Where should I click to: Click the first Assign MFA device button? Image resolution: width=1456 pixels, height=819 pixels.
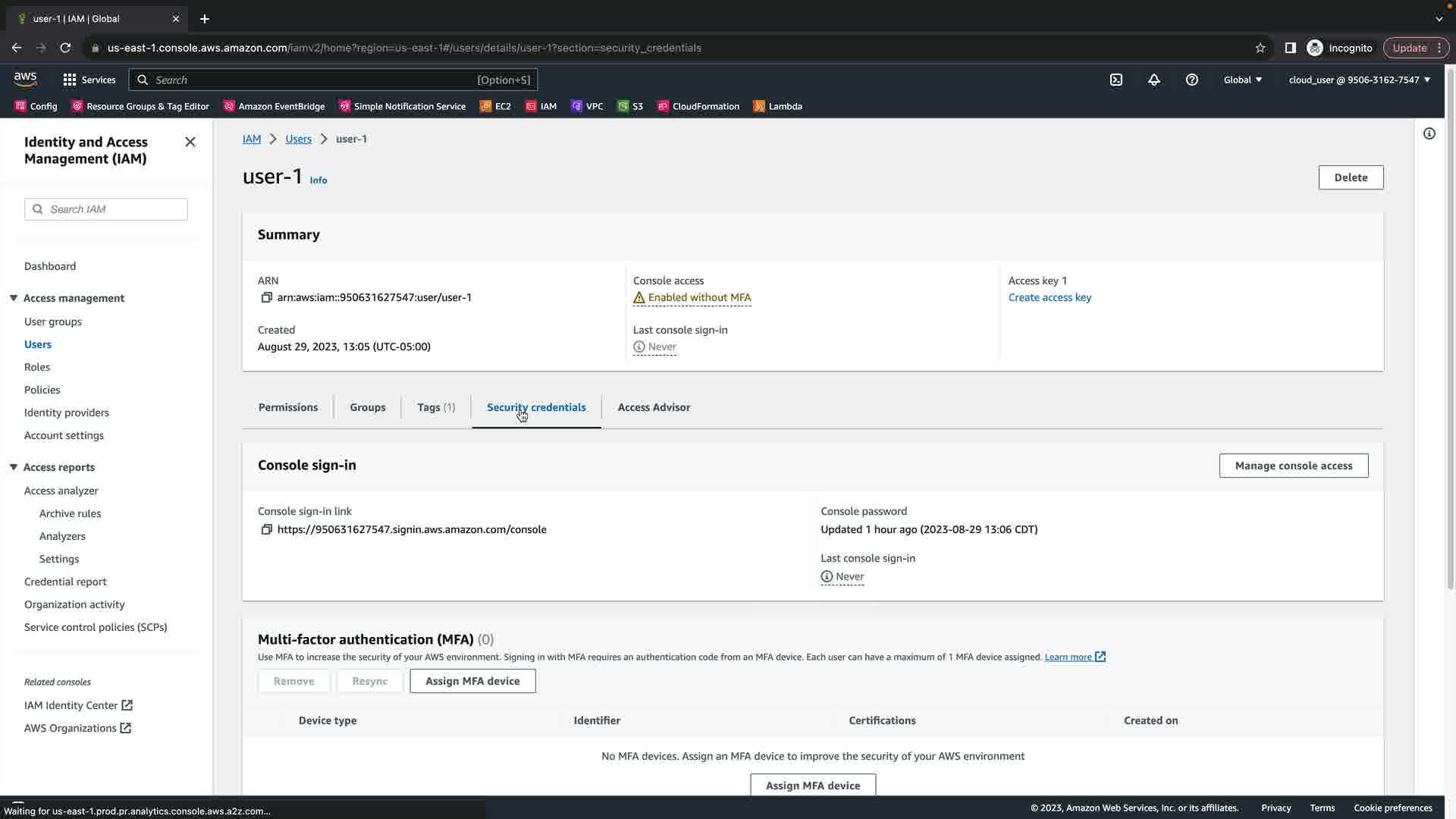[x=472, y=681]
